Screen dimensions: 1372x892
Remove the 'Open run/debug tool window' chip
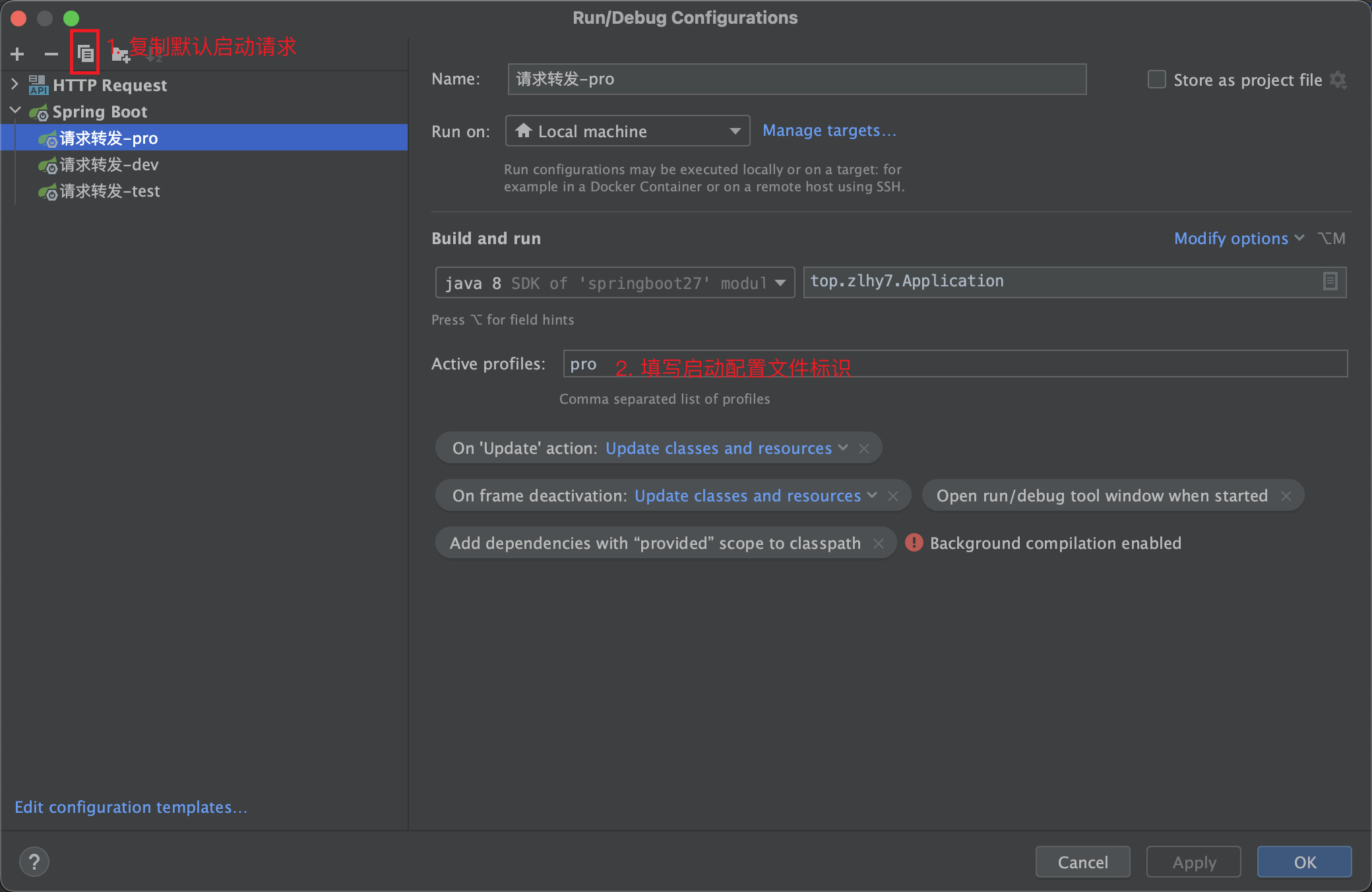(1286, 496)
